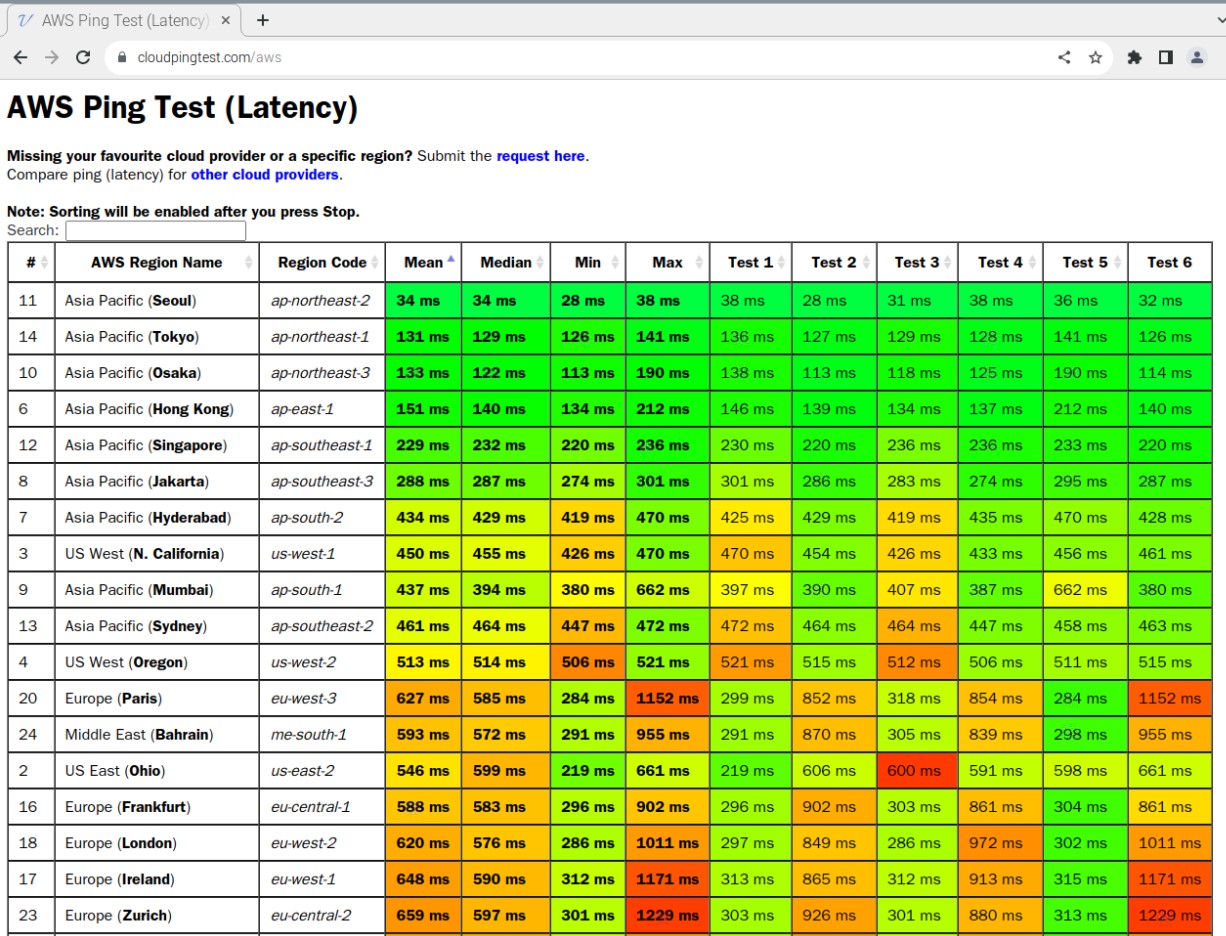Sort by Region Code column
This screenshot has width=1226, height=936.
coord(322,262)
